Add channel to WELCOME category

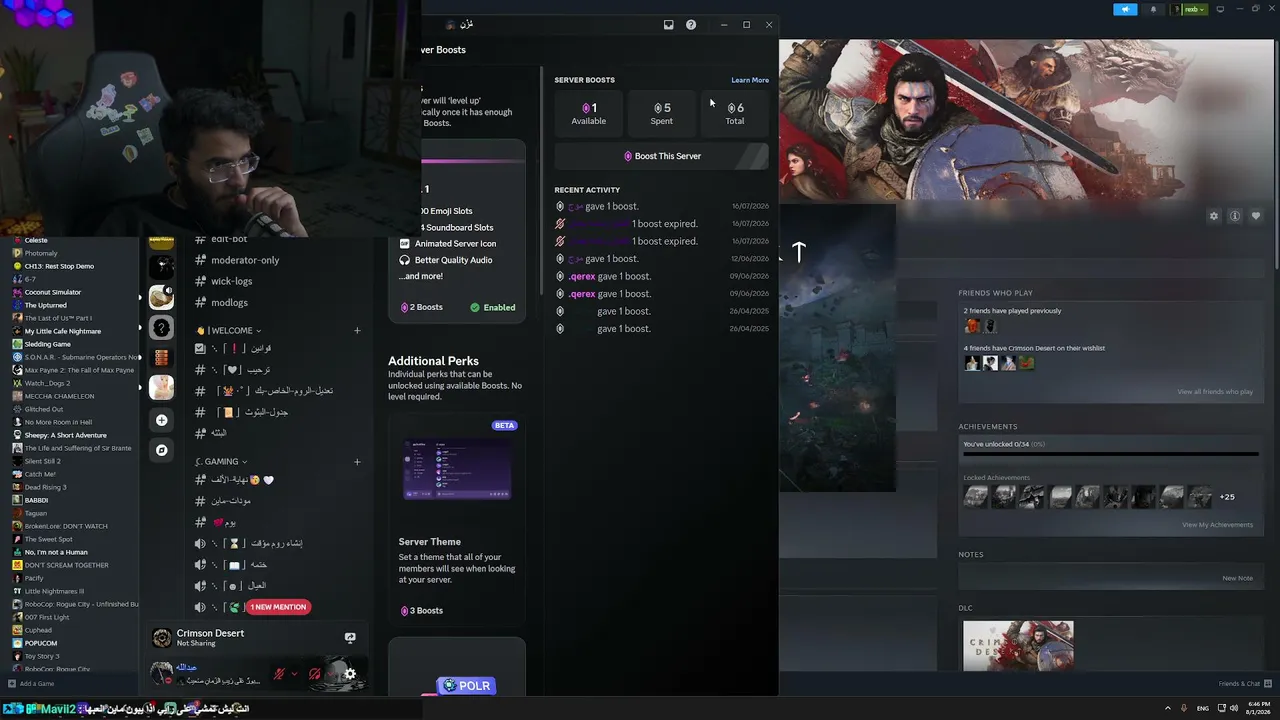click(x=357, y=331)
